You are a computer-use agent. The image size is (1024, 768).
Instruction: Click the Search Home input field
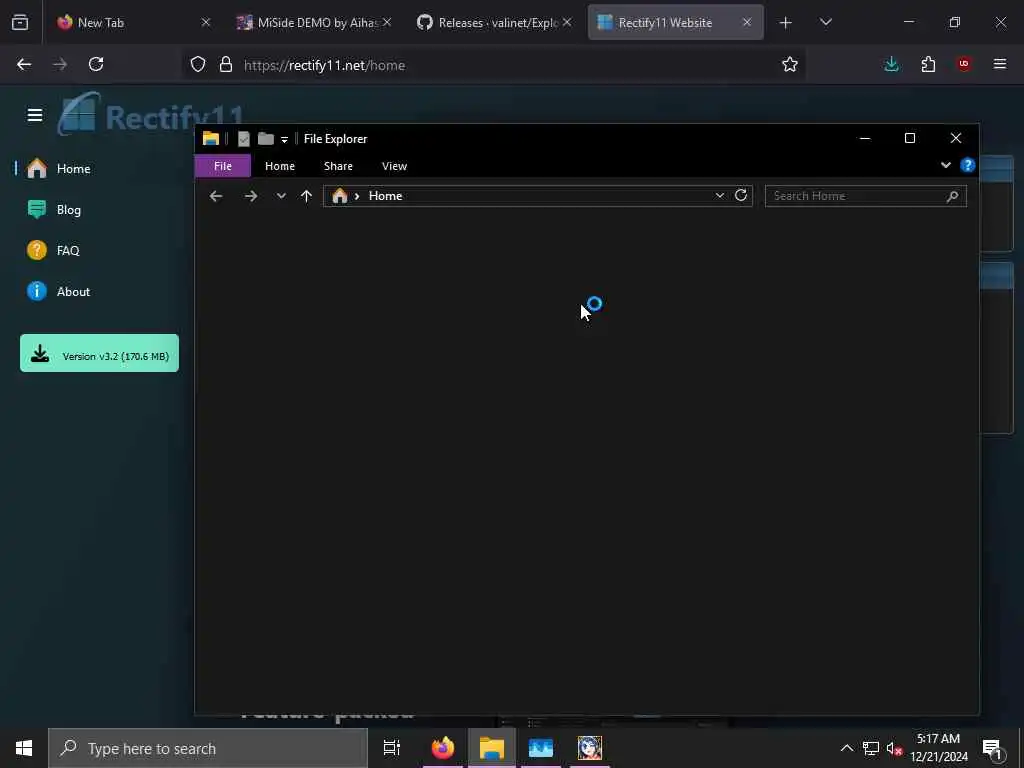865,196
